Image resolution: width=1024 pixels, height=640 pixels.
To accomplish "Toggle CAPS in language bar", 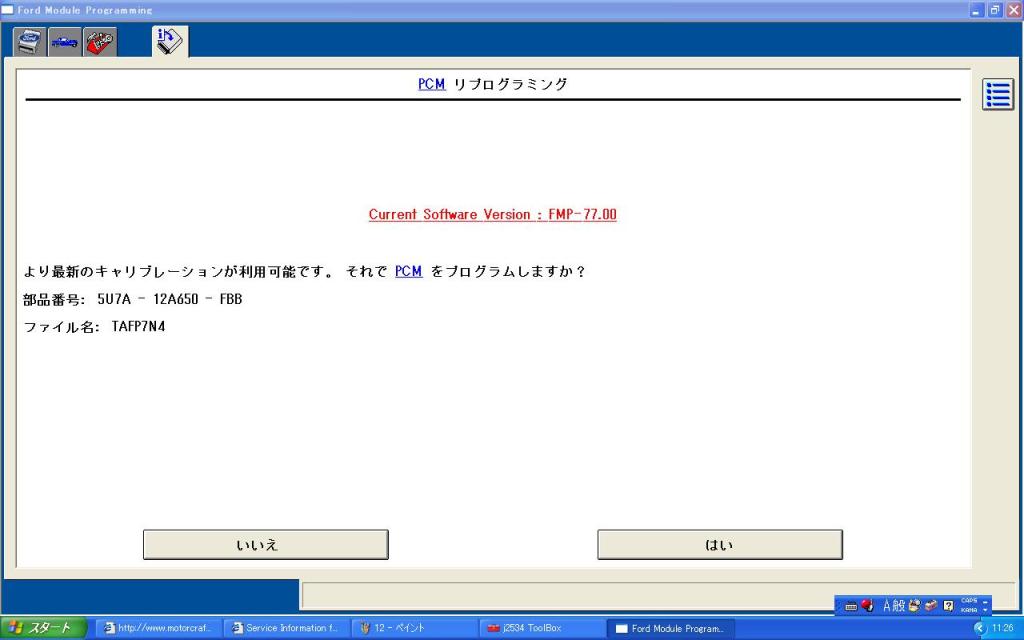I will click(968, 601).
